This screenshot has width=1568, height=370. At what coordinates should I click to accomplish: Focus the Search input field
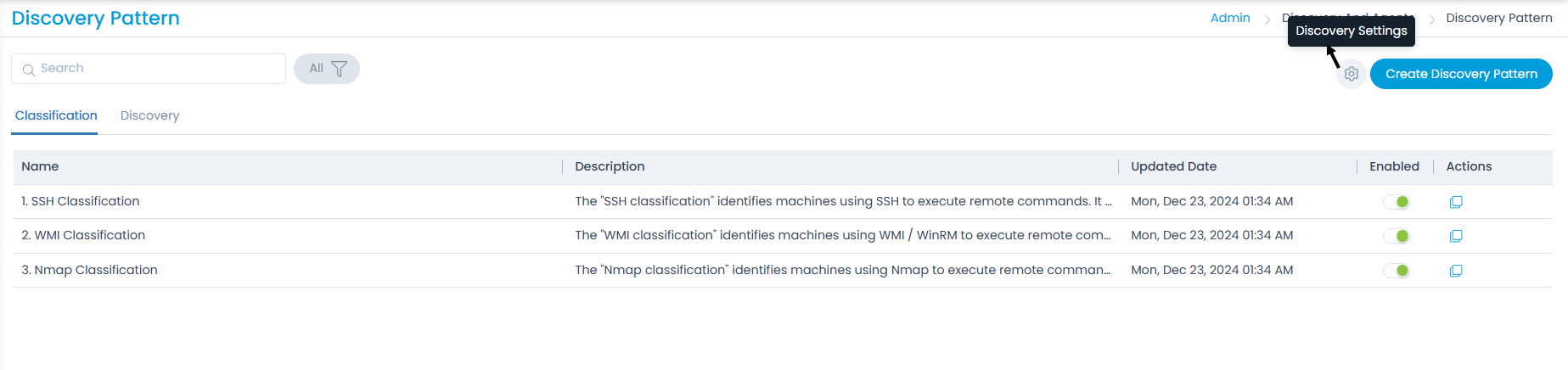coord(157,69)
